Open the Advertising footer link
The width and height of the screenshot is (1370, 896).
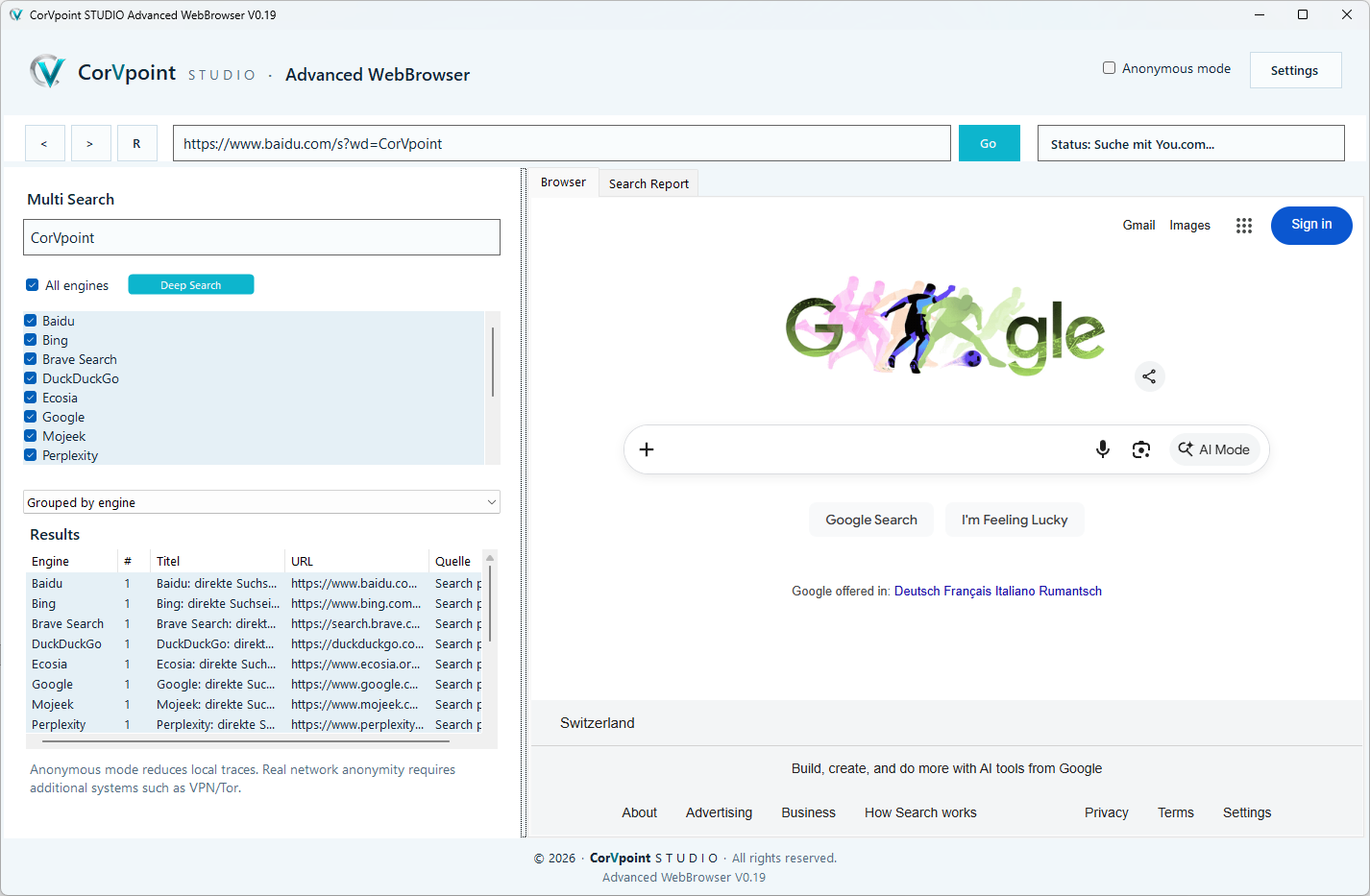click(x=719, y=812)
